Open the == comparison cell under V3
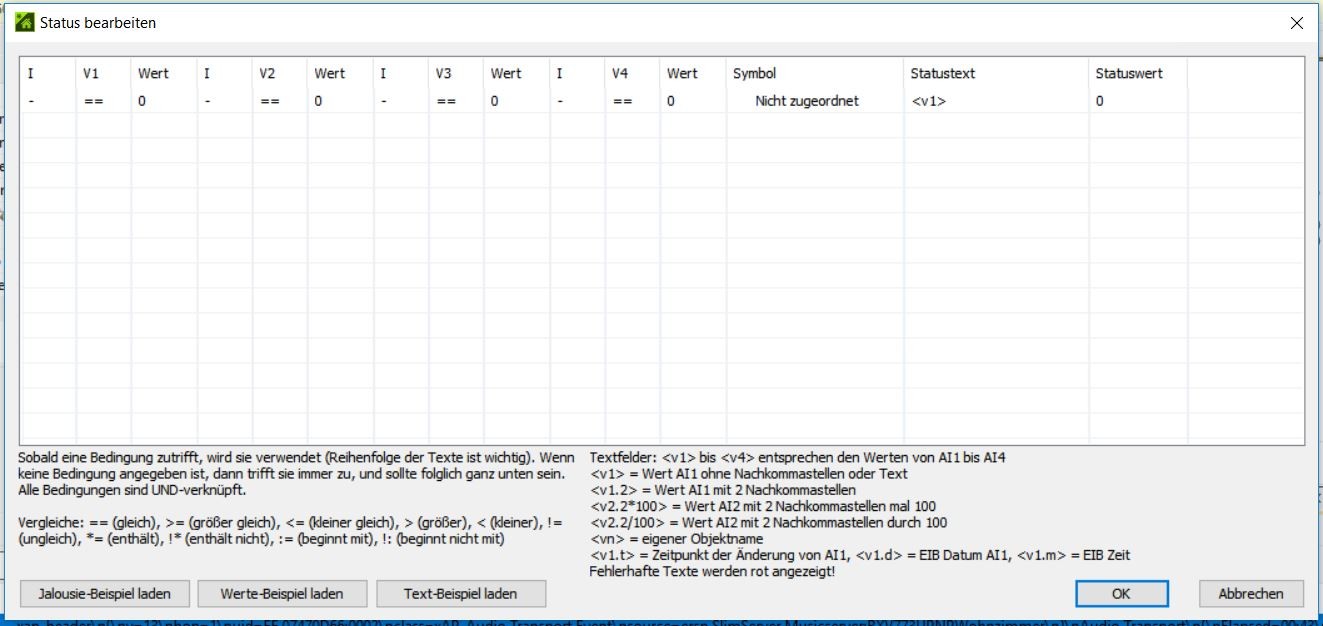This screenshot has height=626, width=1323. click(x=446, y=101)
